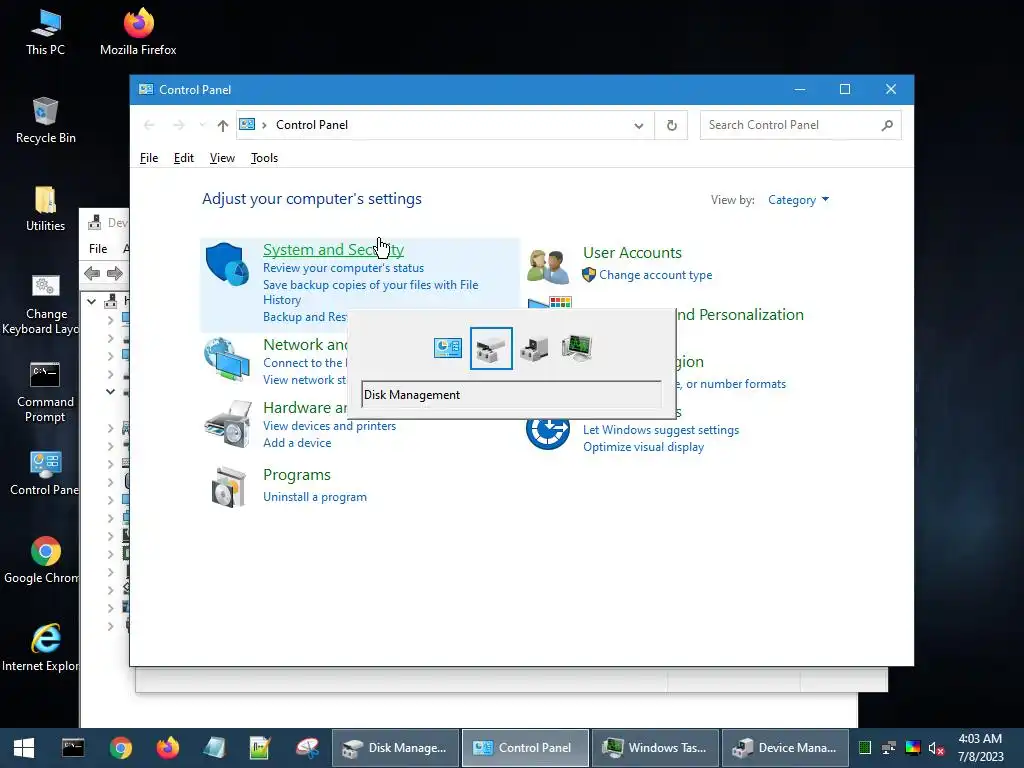Click the Control Panel address breadcrumb
The width and height of the screenshot is (1024, 768).
312,125
